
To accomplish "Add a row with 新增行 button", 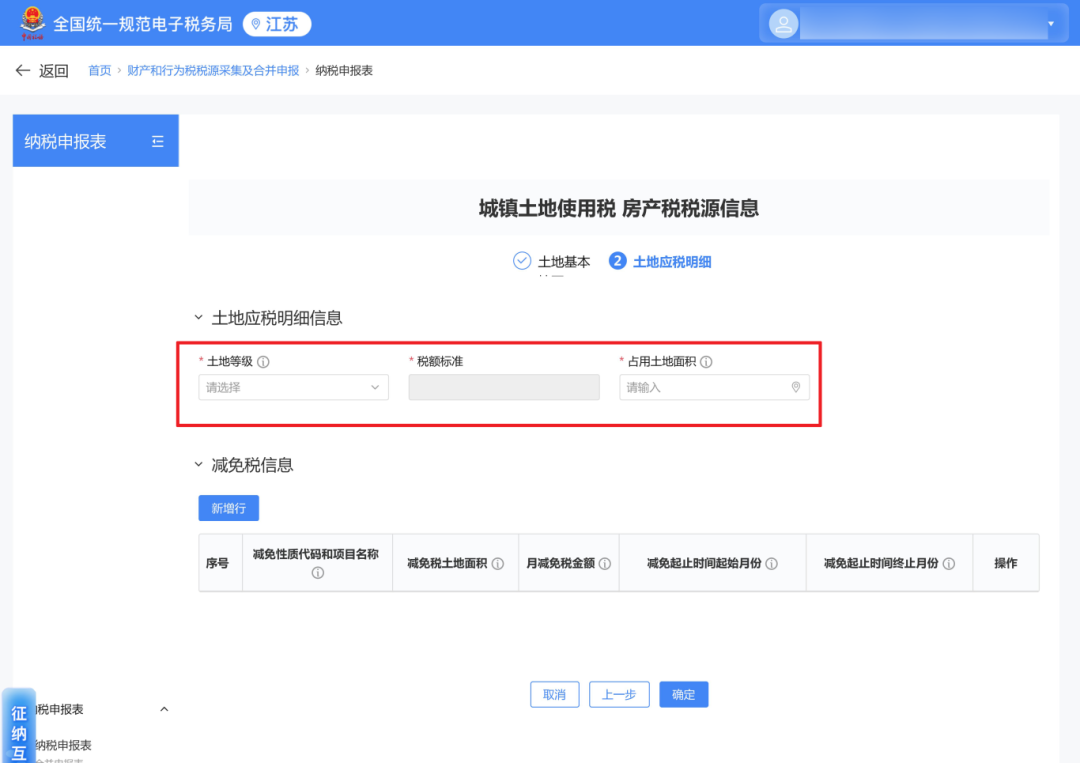I will pyautogui.click(x=229, y=508).
